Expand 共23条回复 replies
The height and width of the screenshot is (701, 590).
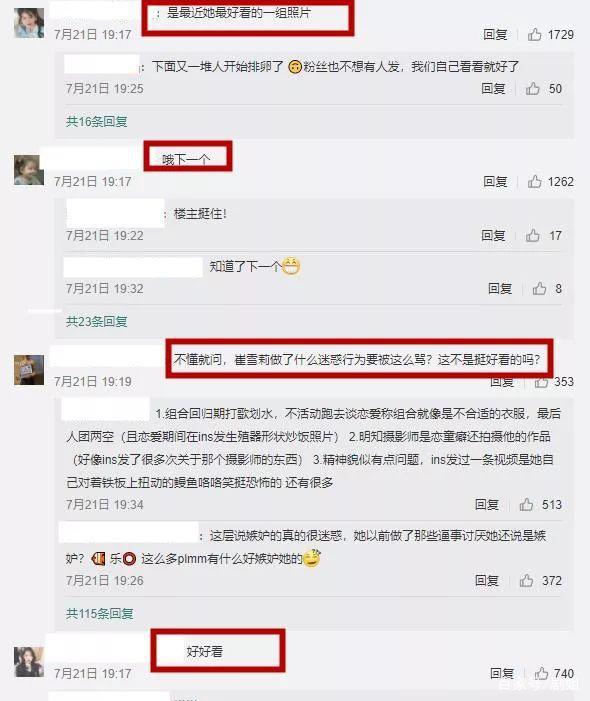[97, 321]
